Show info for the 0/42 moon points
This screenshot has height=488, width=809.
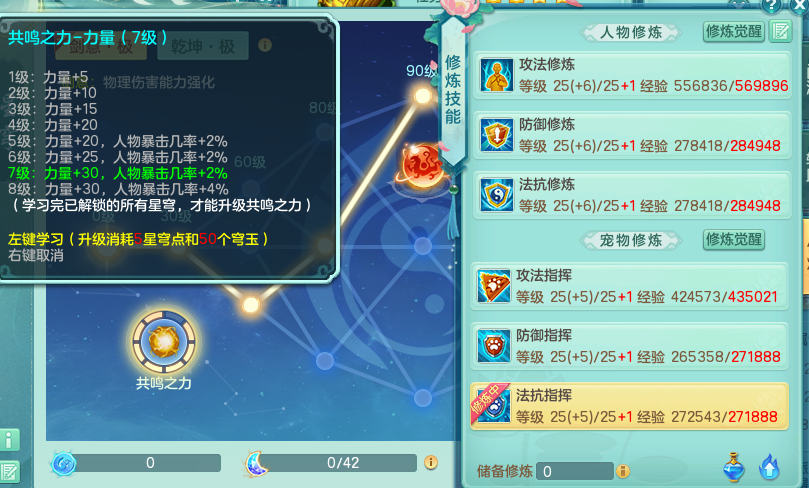(x=431, y=462)
